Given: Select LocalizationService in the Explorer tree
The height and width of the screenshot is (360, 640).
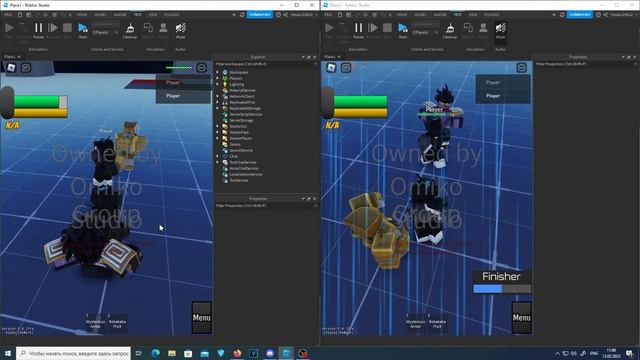Looking at the screenshot, I should click(245, 175).
